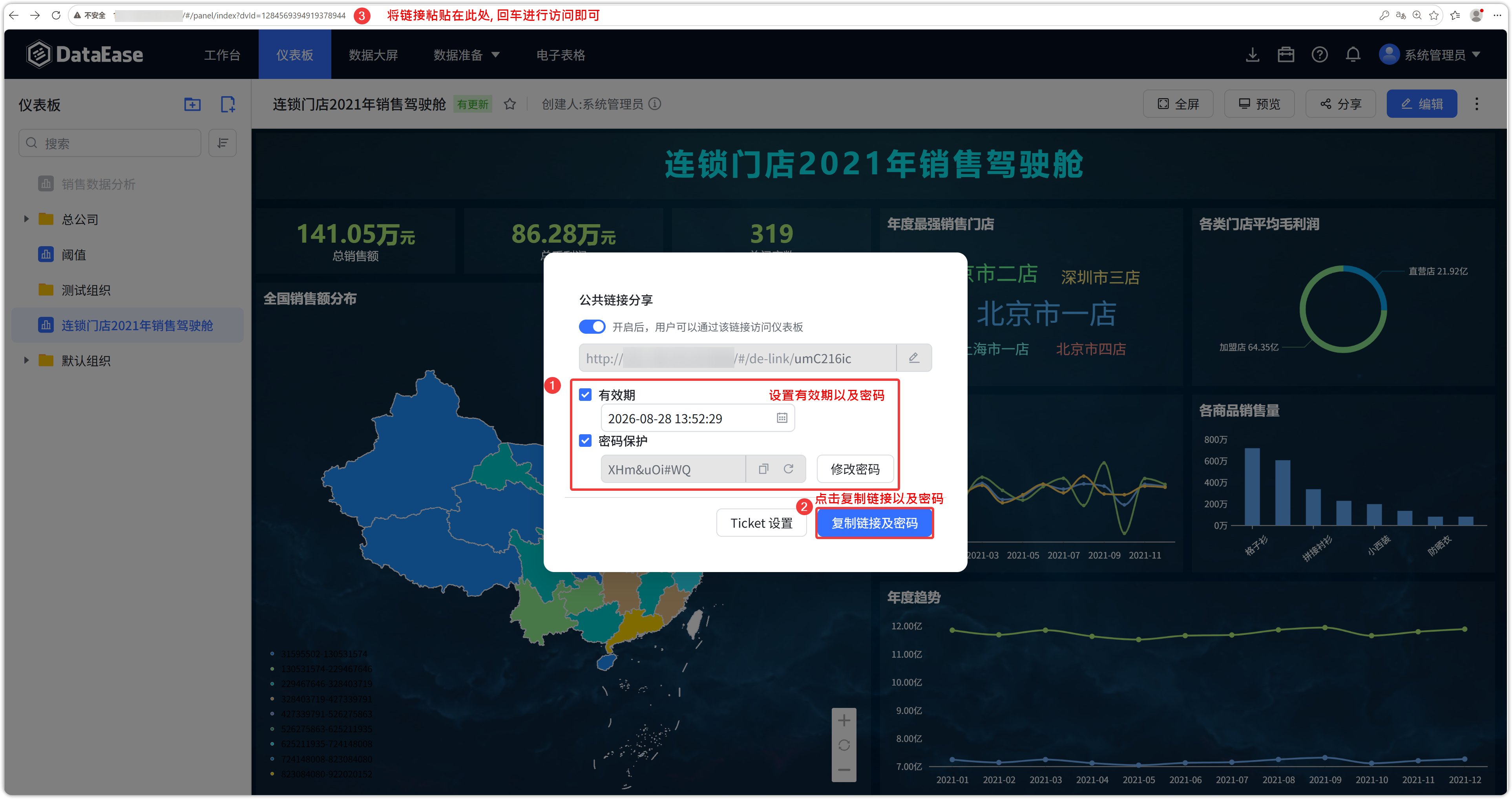The width and height of the screenshot is (1512, 799).
Task: Select 连锁门店2021年销售驾驶舱 in the tree
Action: (x=127, y=325)
